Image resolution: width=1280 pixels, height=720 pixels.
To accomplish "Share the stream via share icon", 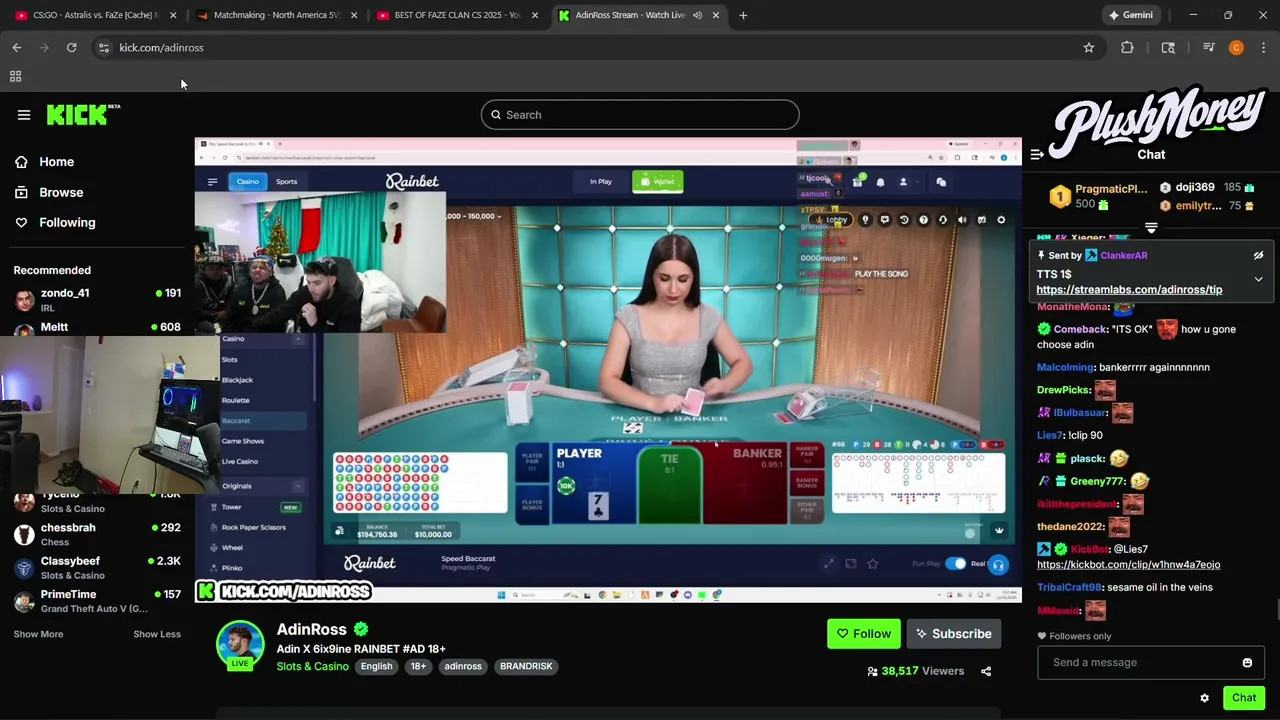I will tap(986, 671).
